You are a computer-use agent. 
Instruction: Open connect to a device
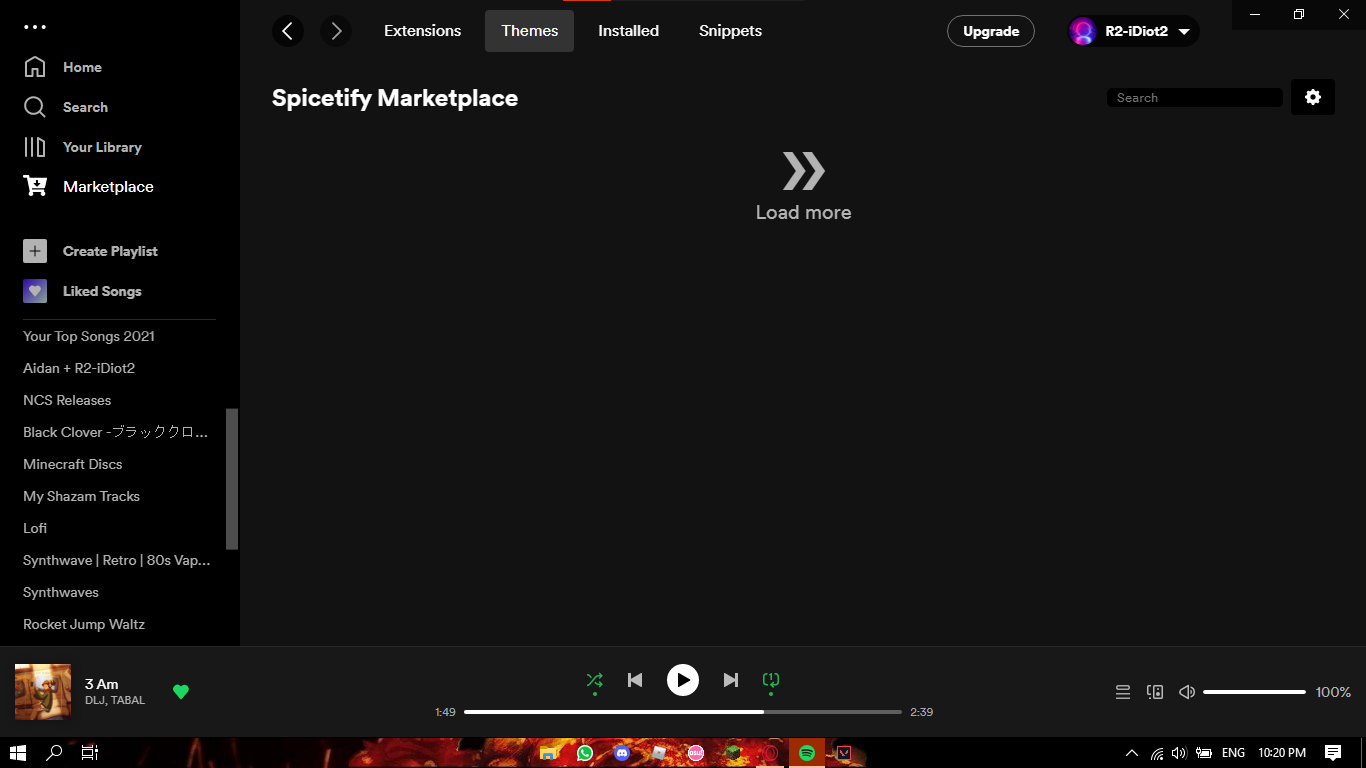click(1155, 692)
